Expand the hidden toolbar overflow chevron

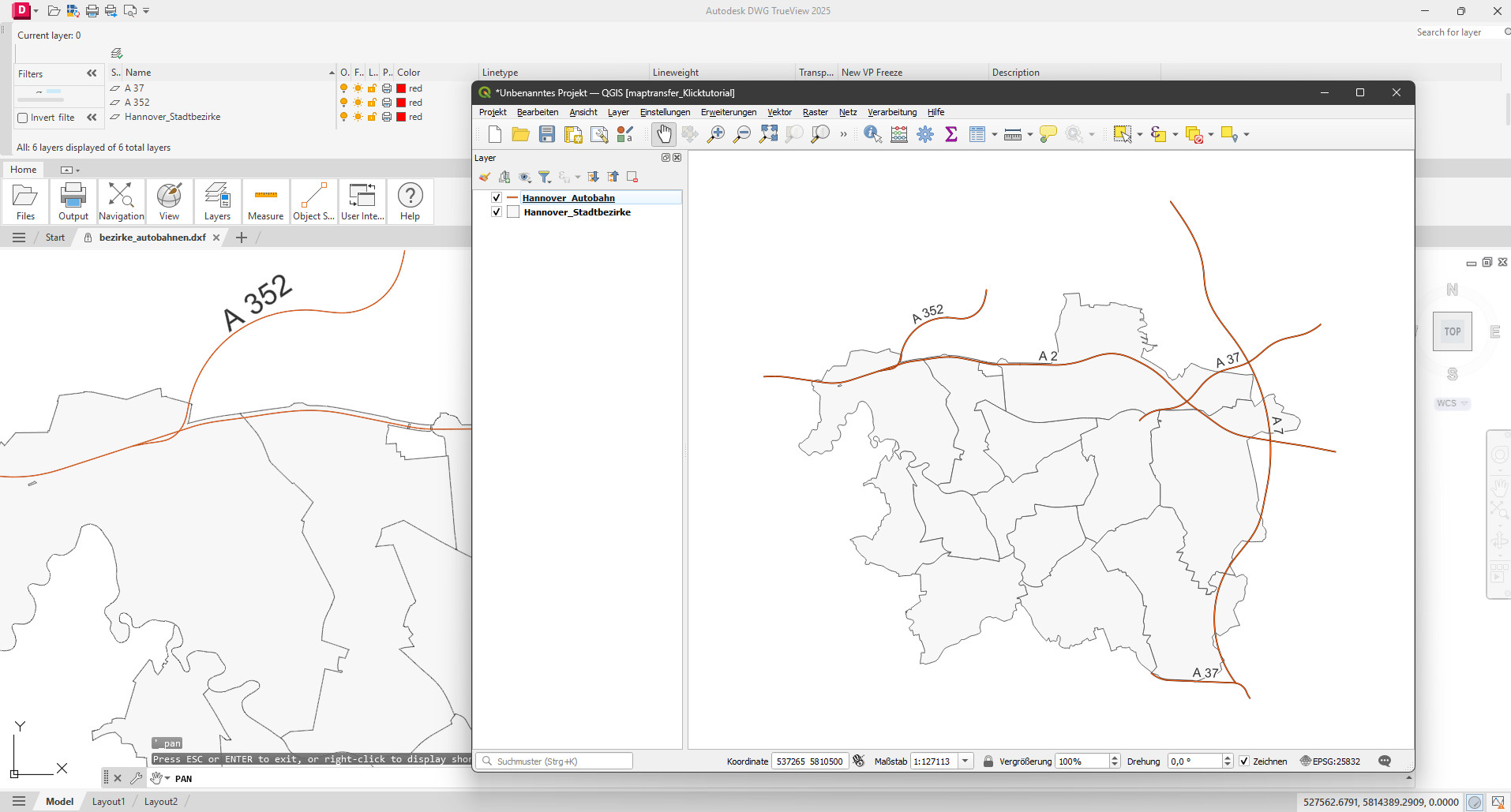click(x=843, y=134)
